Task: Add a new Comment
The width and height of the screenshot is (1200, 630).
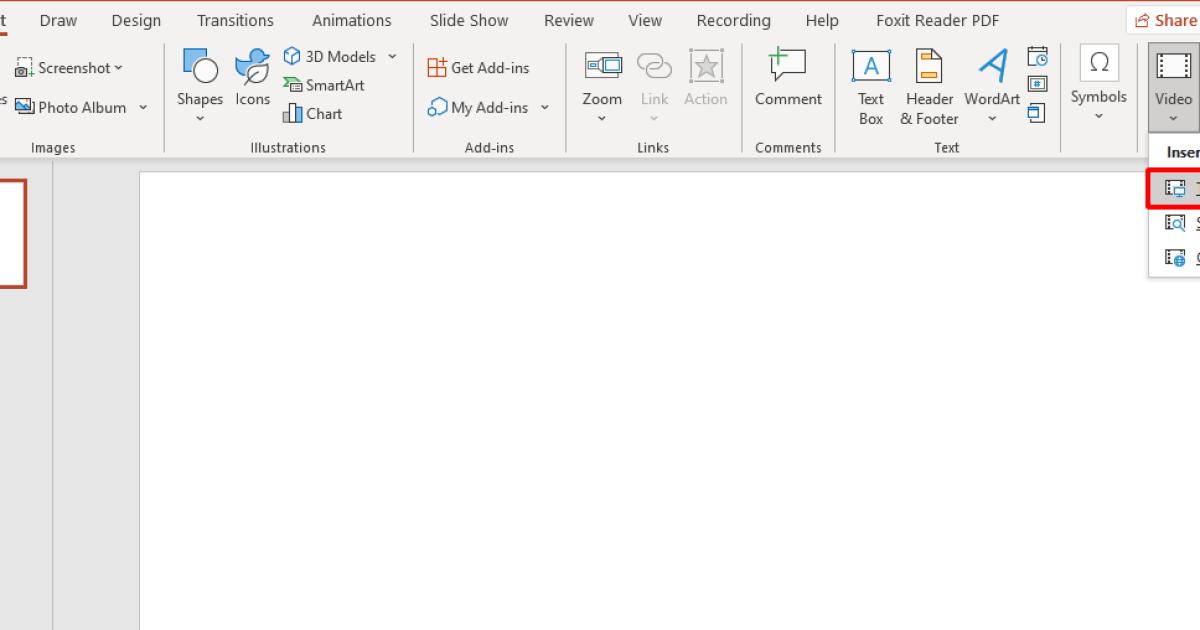Action: [x=788, y=78]
